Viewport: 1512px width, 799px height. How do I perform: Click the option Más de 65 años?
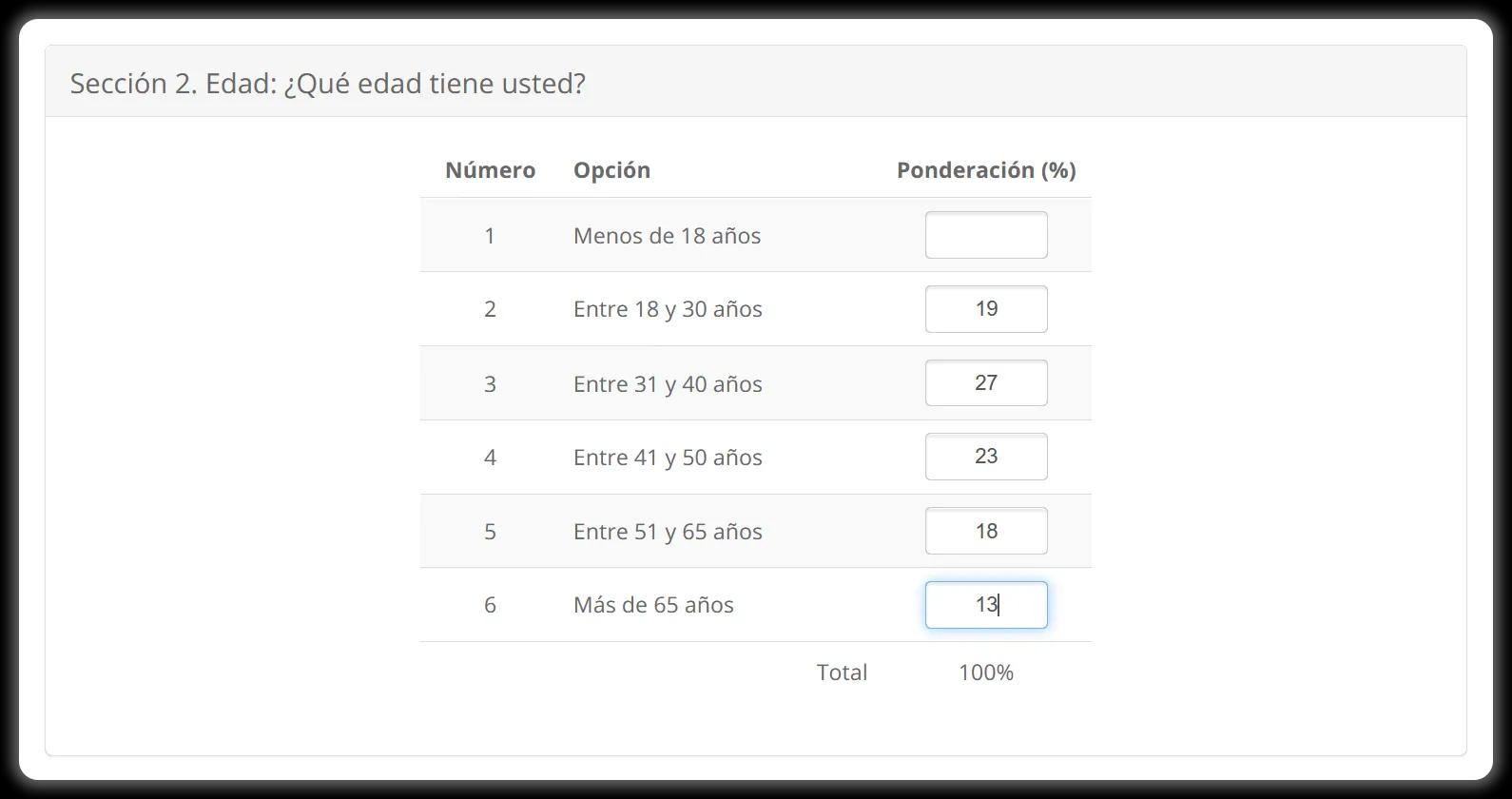coord(653,604)
